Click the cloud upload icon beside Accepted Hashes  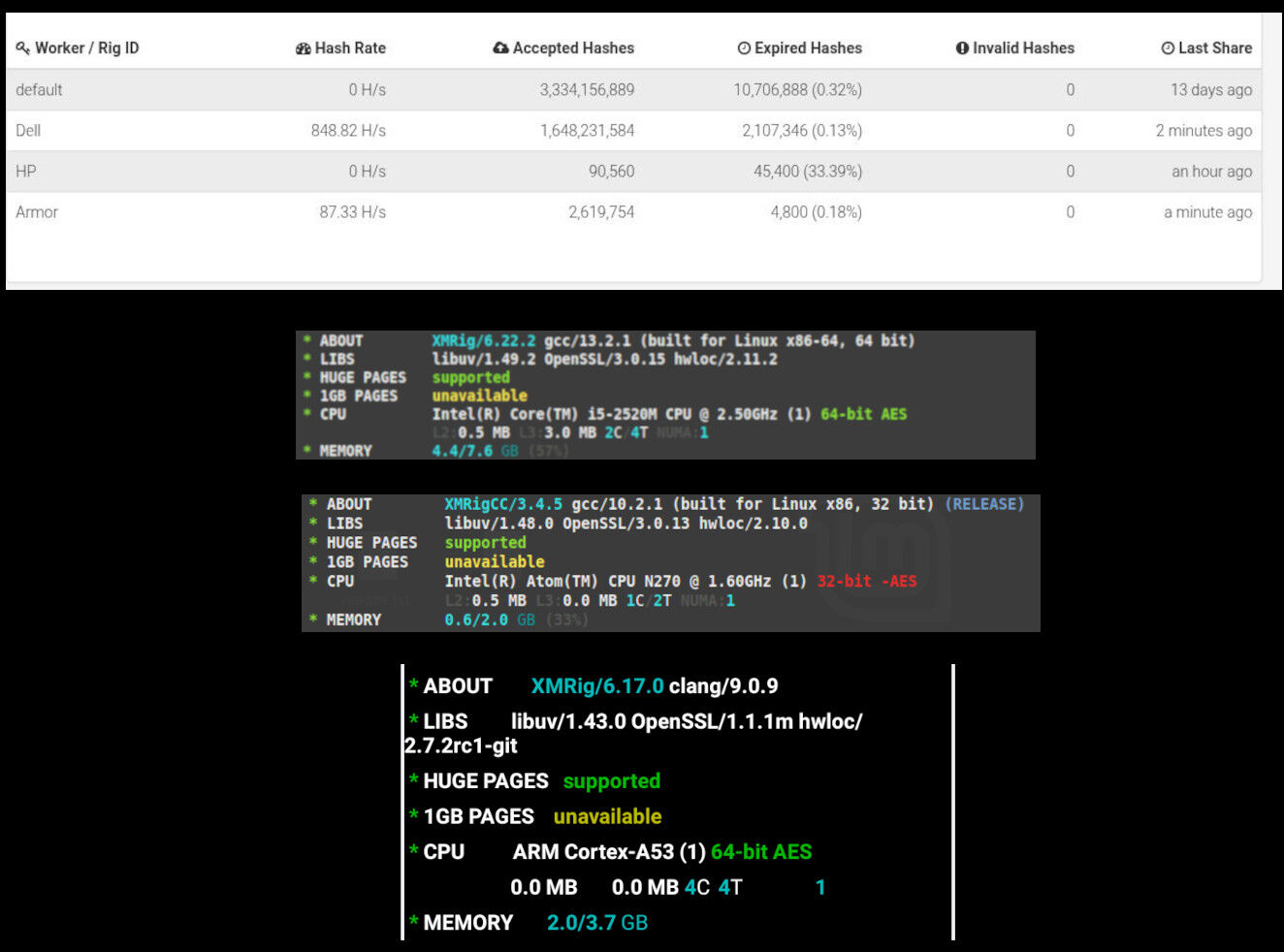click(501, 48)
